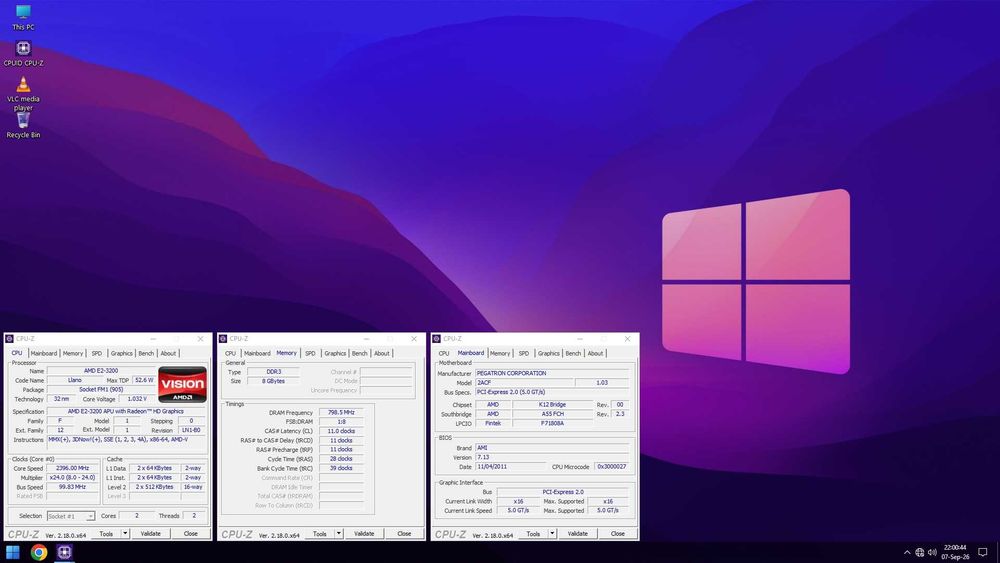
Task: Open About tab in right CPU-Z window
Action: (595, 353)
